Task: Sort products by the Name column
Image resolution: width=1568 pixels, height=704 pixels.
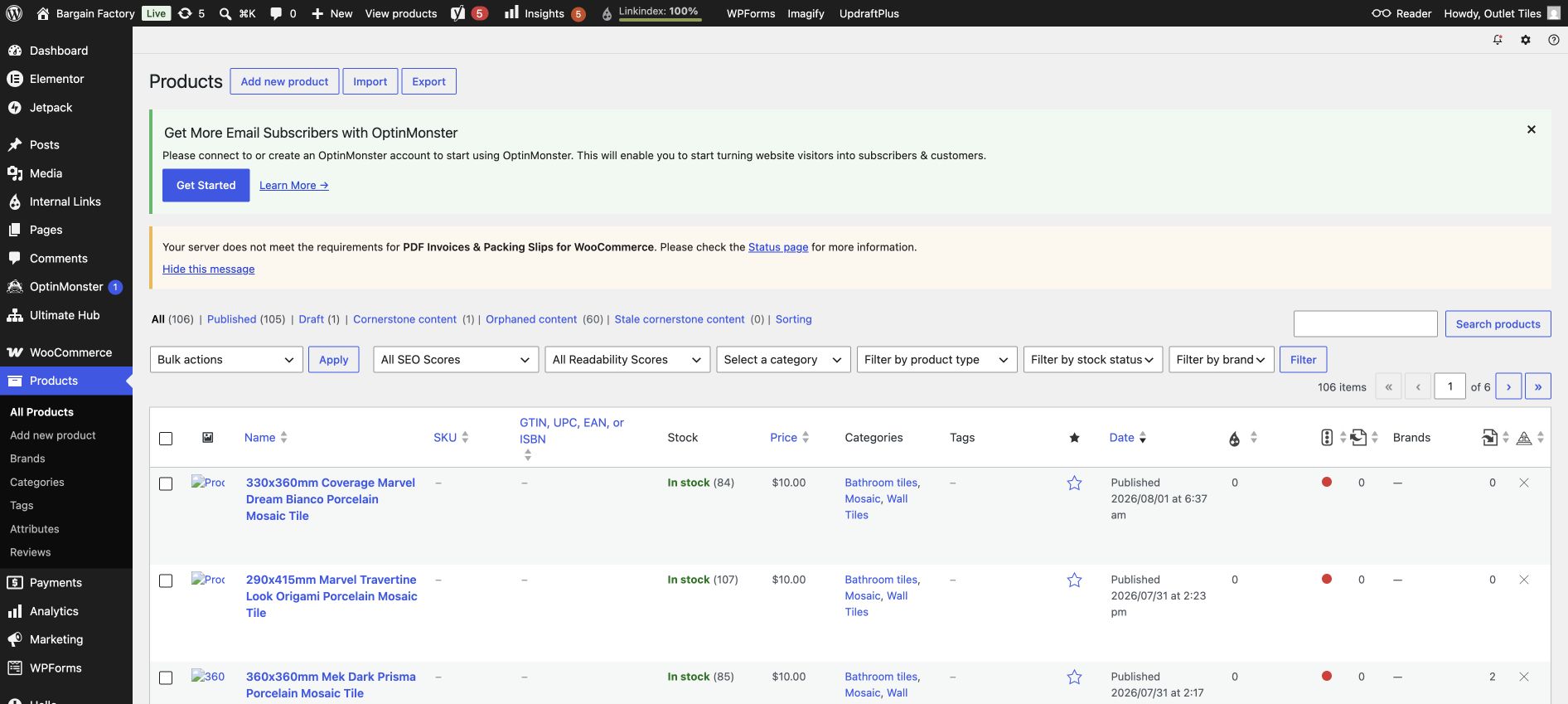Action: [265, 437]
